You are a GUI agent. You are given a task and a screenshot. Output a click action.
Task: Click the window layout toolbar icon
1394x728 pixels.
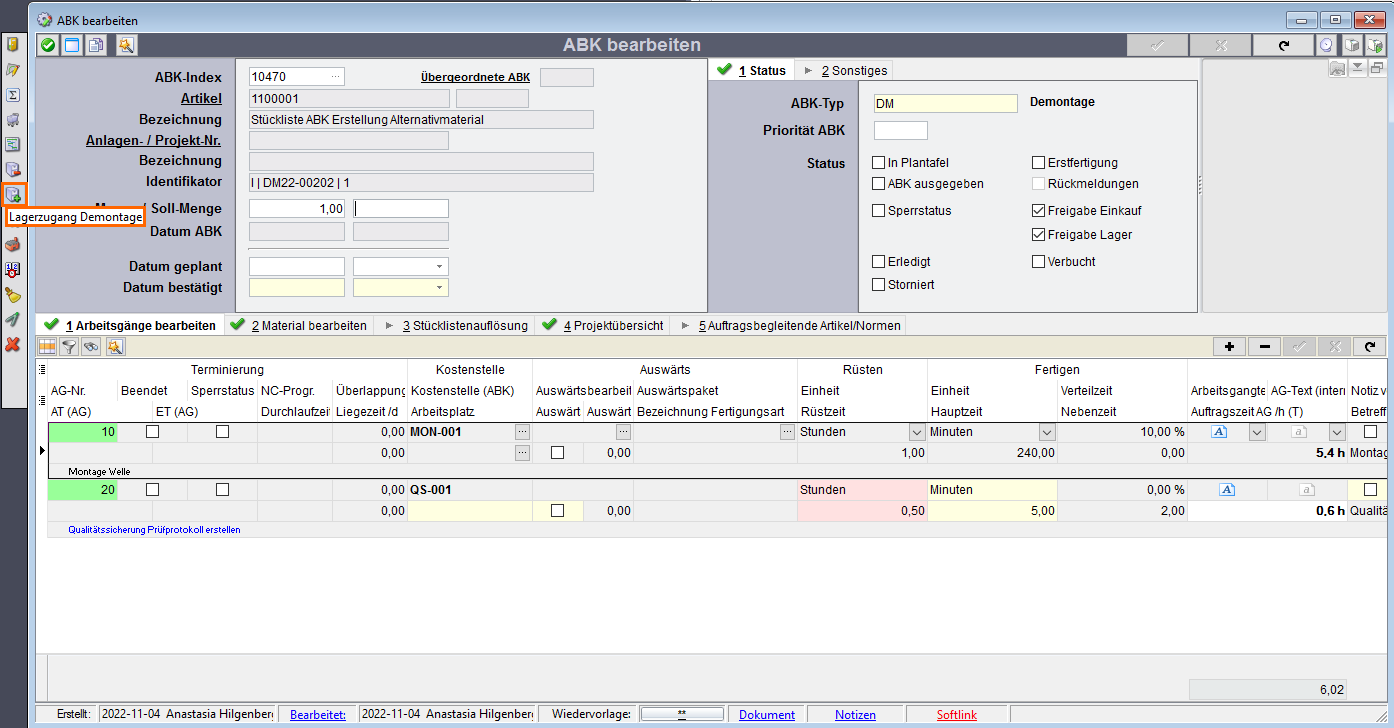click(72, 45)
